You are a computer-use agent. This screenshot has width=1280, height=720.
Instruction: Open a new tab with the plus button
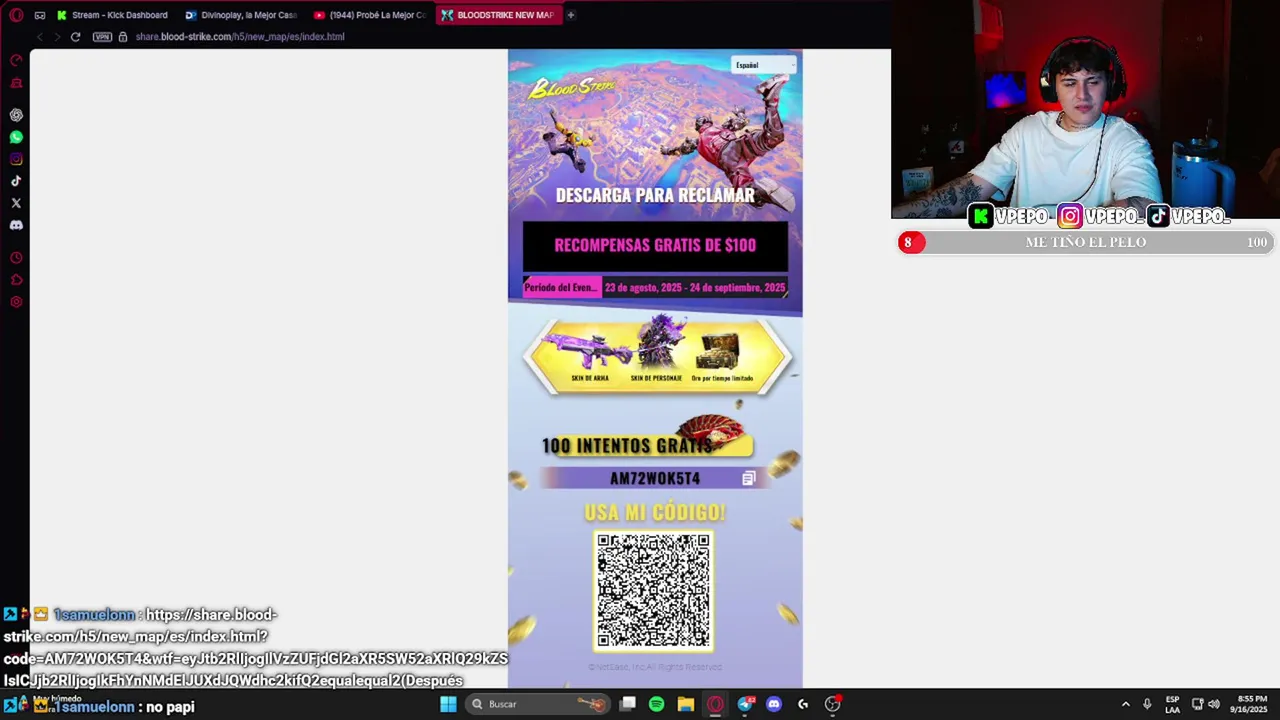[x=571, y=15]
